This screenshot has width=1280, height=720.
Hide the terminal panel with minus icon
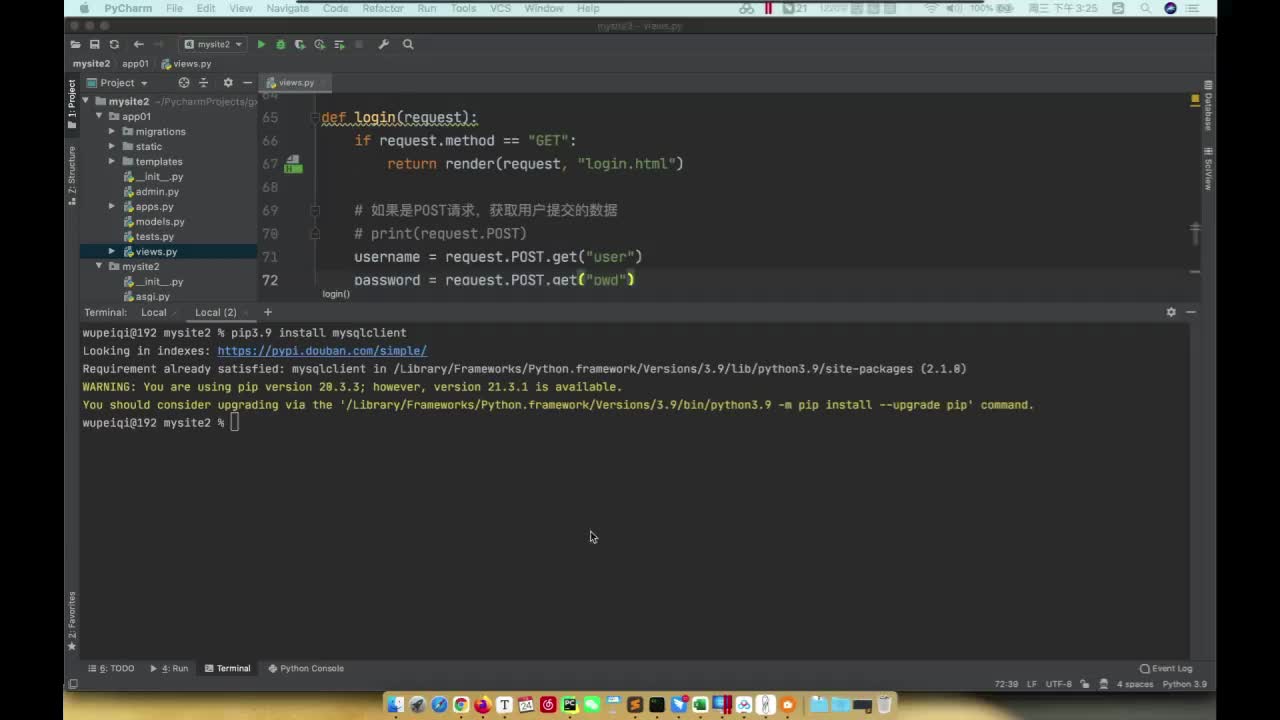click(1191, 312)
